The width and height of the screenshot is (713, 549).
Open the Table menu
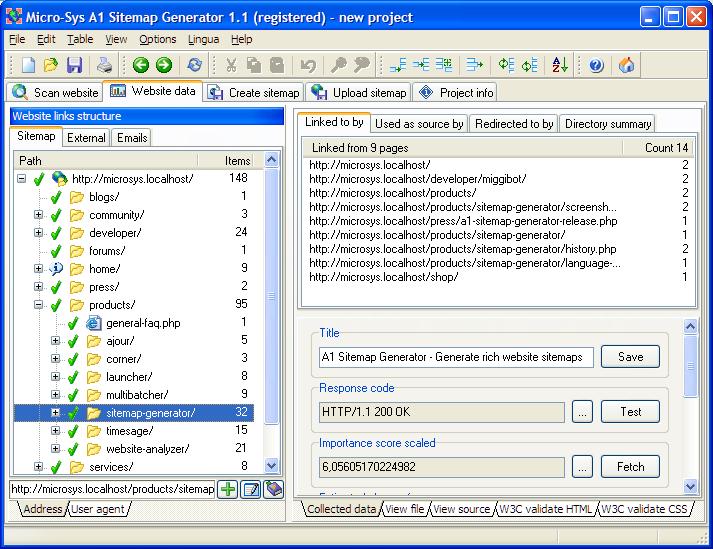[80, 40]
